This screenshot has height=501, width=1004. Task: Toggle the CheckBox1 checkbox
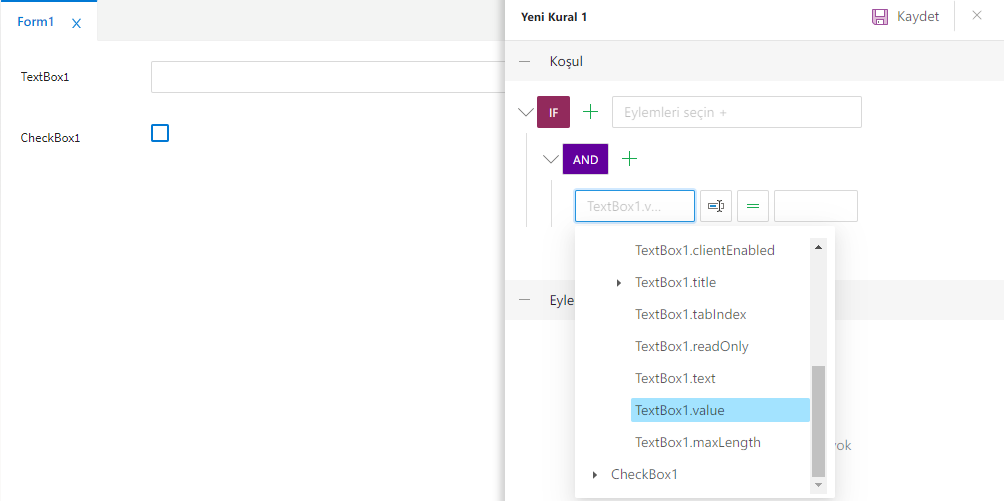click(160, 133)
